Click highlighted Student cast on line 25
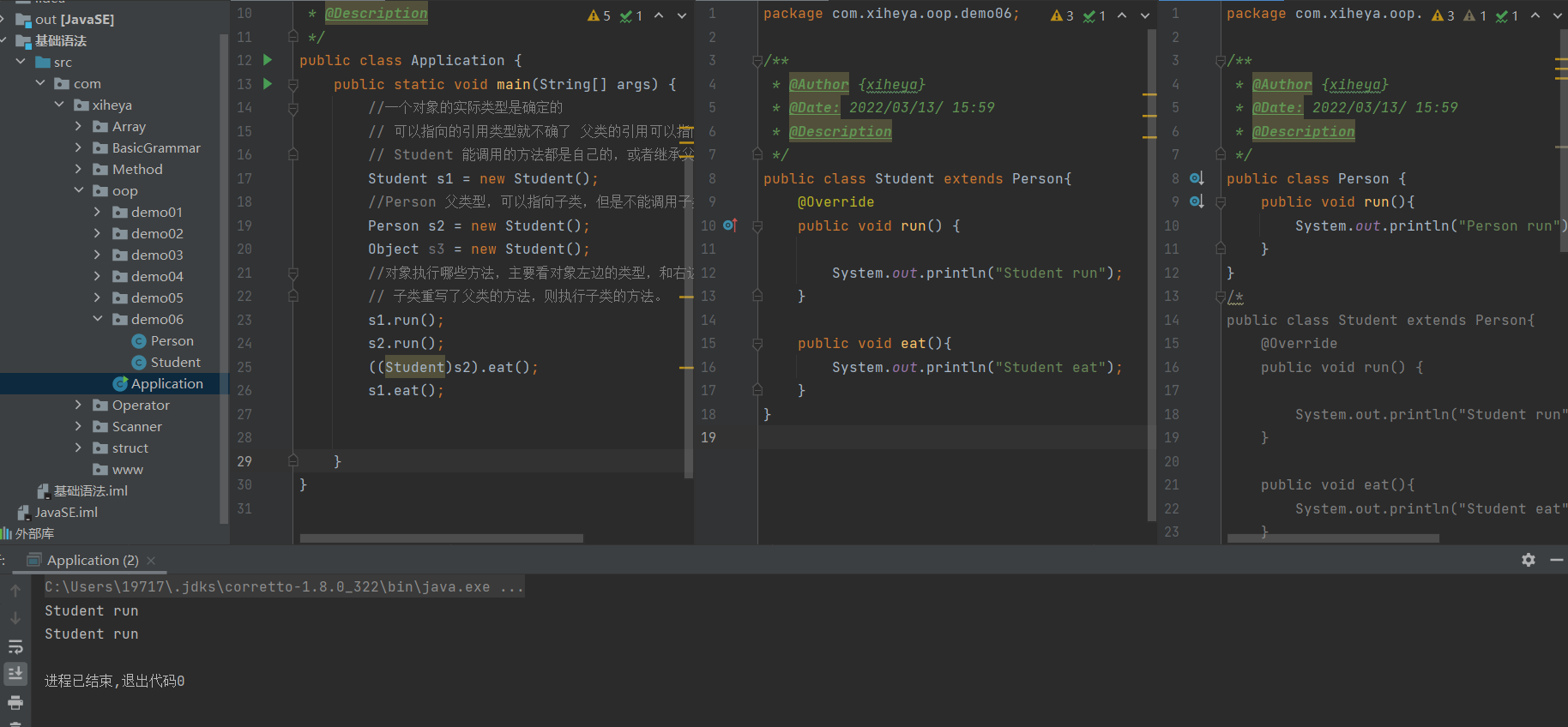 [x=414, y=367]
